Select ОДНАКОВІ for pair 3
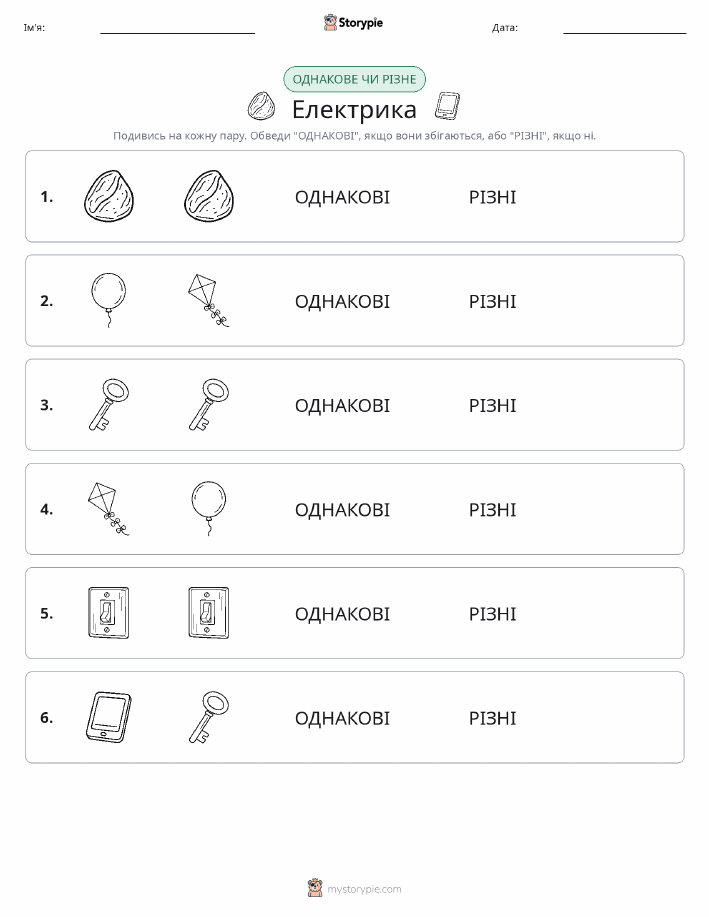 342,405
